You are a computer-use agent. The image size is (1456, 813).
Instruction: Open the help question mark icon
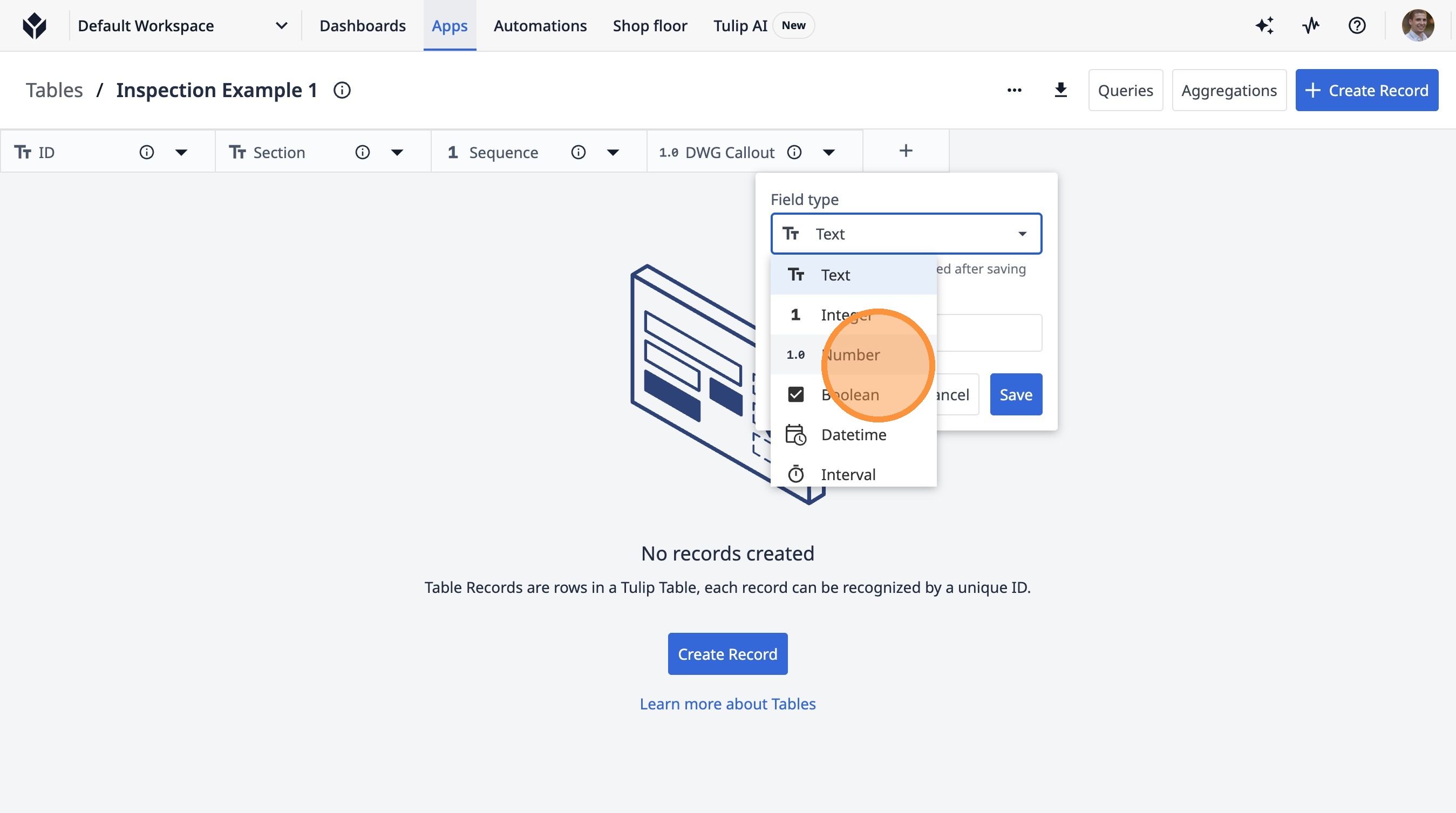tap(1357, 25)
